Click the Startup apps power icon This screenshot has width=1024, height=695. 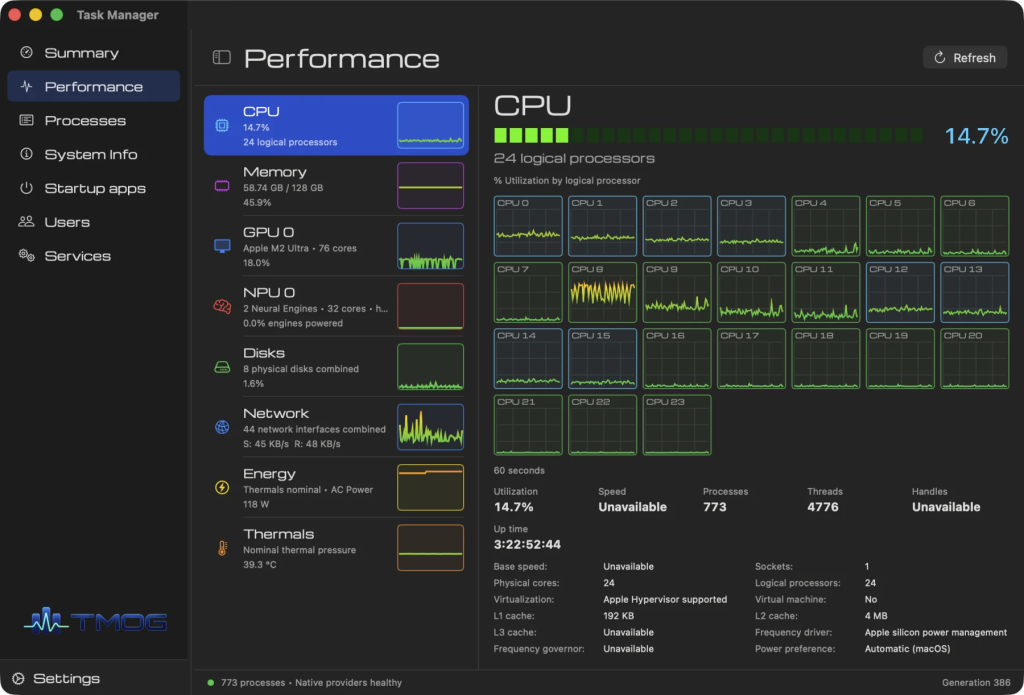[x=26, y=188]
